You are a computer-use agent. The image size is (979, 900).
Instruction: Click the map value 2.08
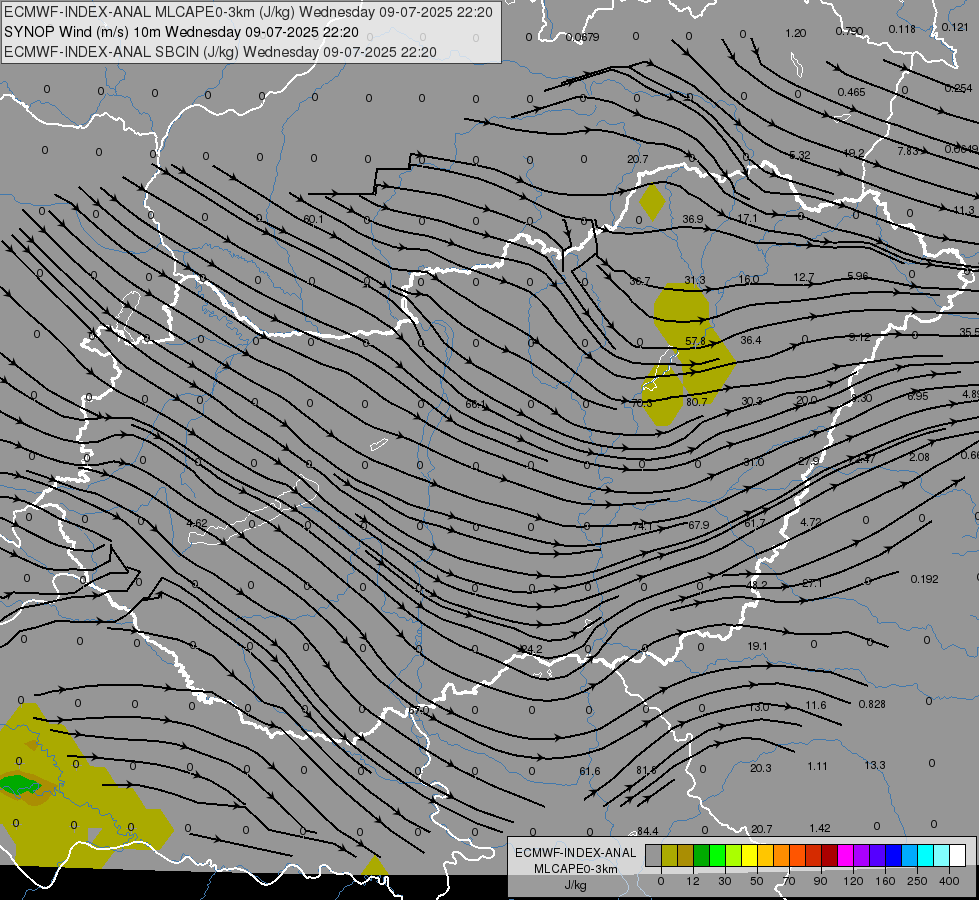pyautogui.click(x=919, y=457)
